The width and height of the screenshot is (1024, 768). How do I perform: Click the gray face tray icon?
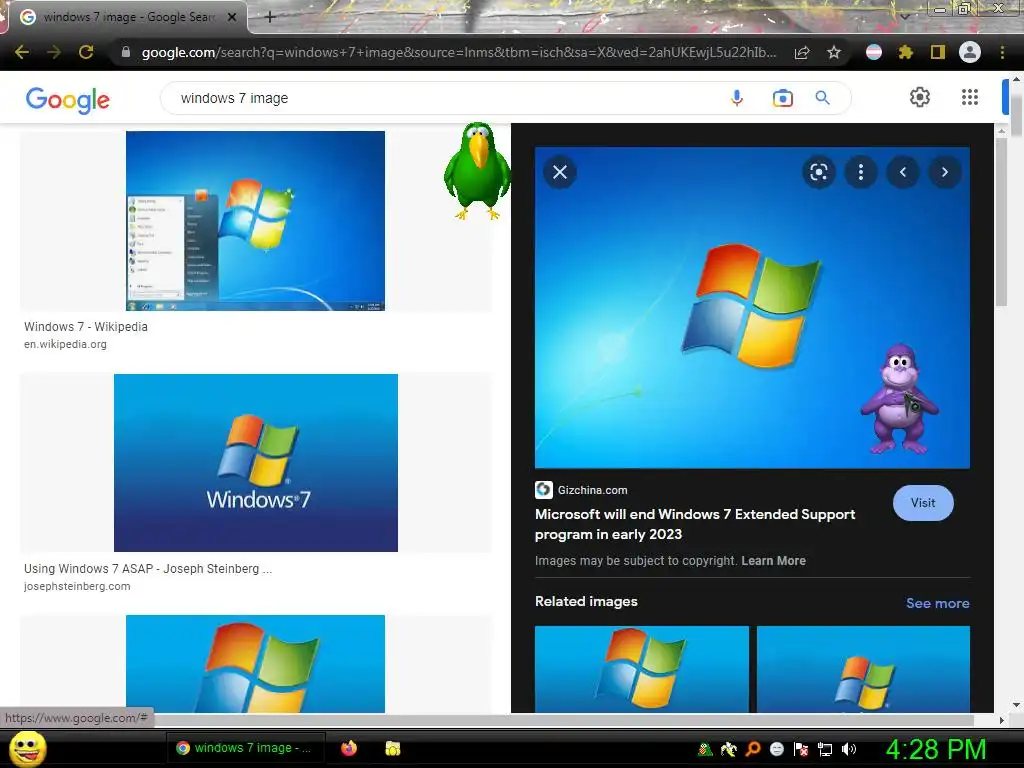click(x=776, y=749)
